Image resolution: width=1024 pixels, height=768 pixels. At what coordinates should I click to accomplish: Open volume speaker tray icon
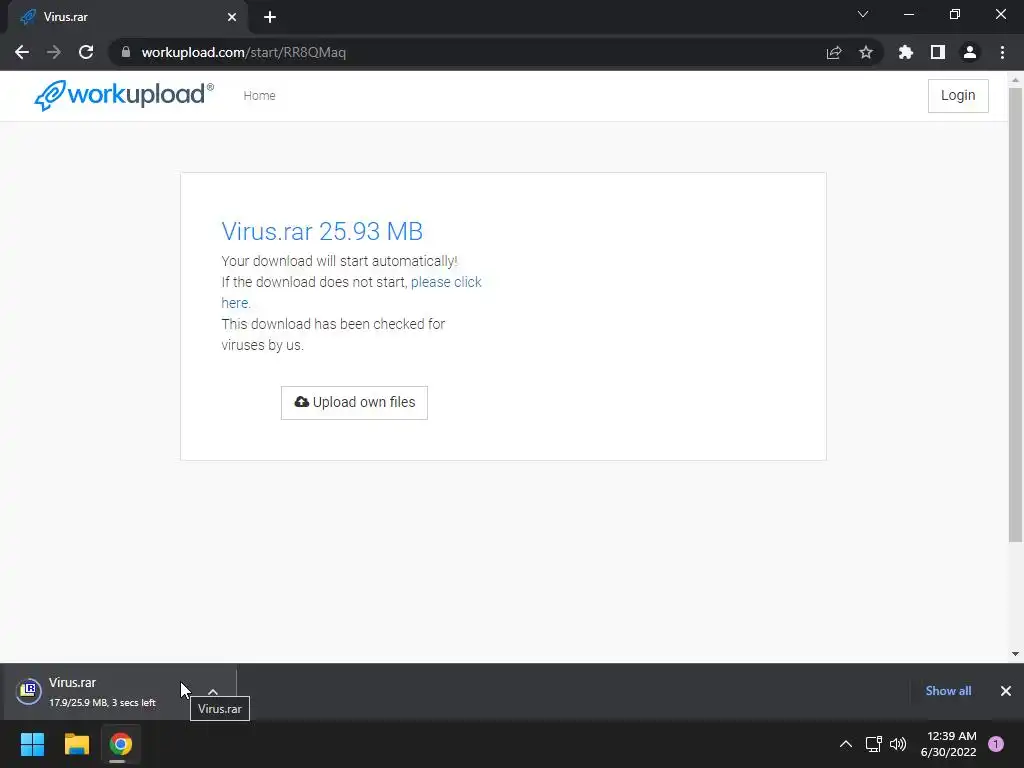point(898,744)
